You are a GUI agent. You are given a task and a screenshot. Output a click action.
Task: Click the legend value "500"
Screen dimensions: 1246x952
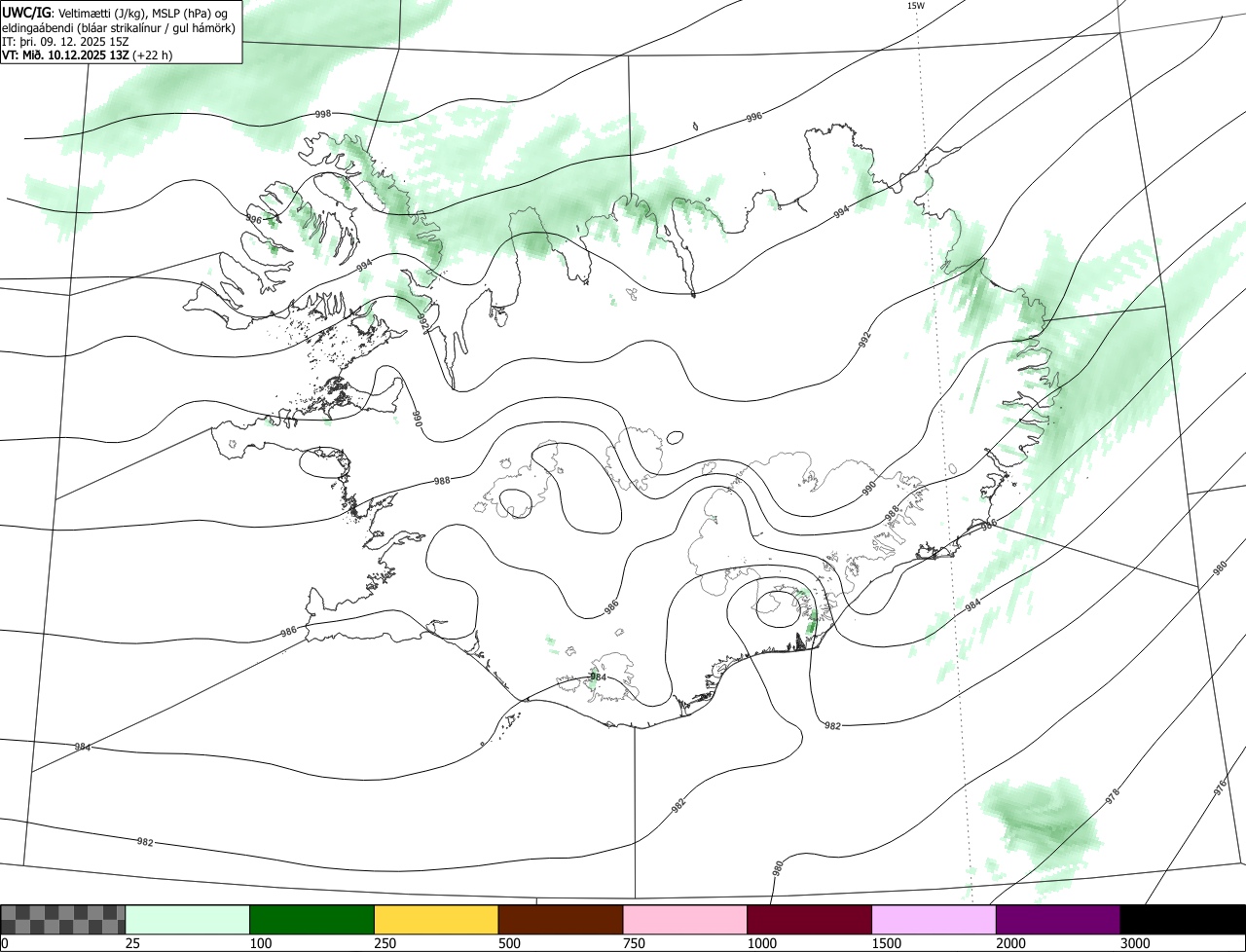click(x=508, y=944)
